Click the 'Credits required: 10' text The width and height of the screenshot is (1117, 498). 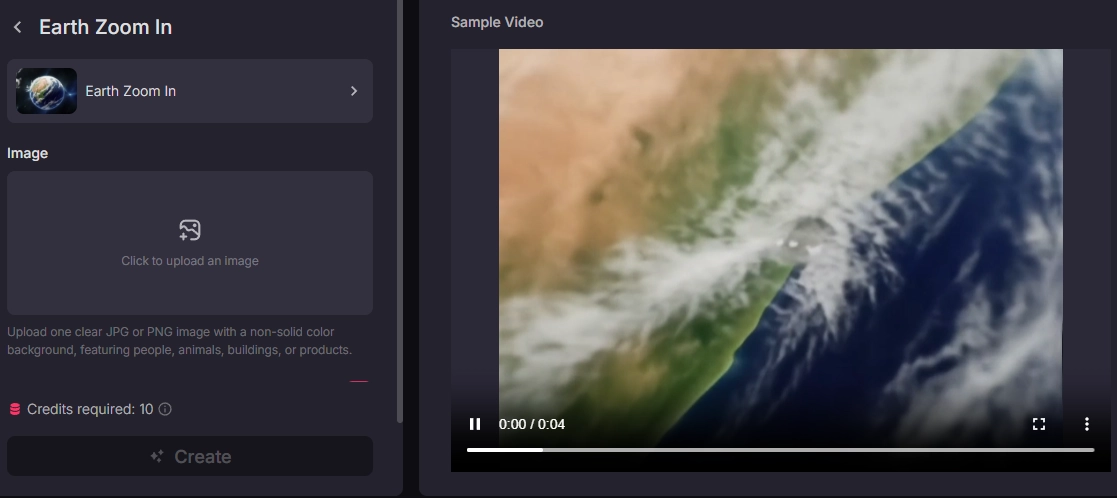click(x=90, y=409)
